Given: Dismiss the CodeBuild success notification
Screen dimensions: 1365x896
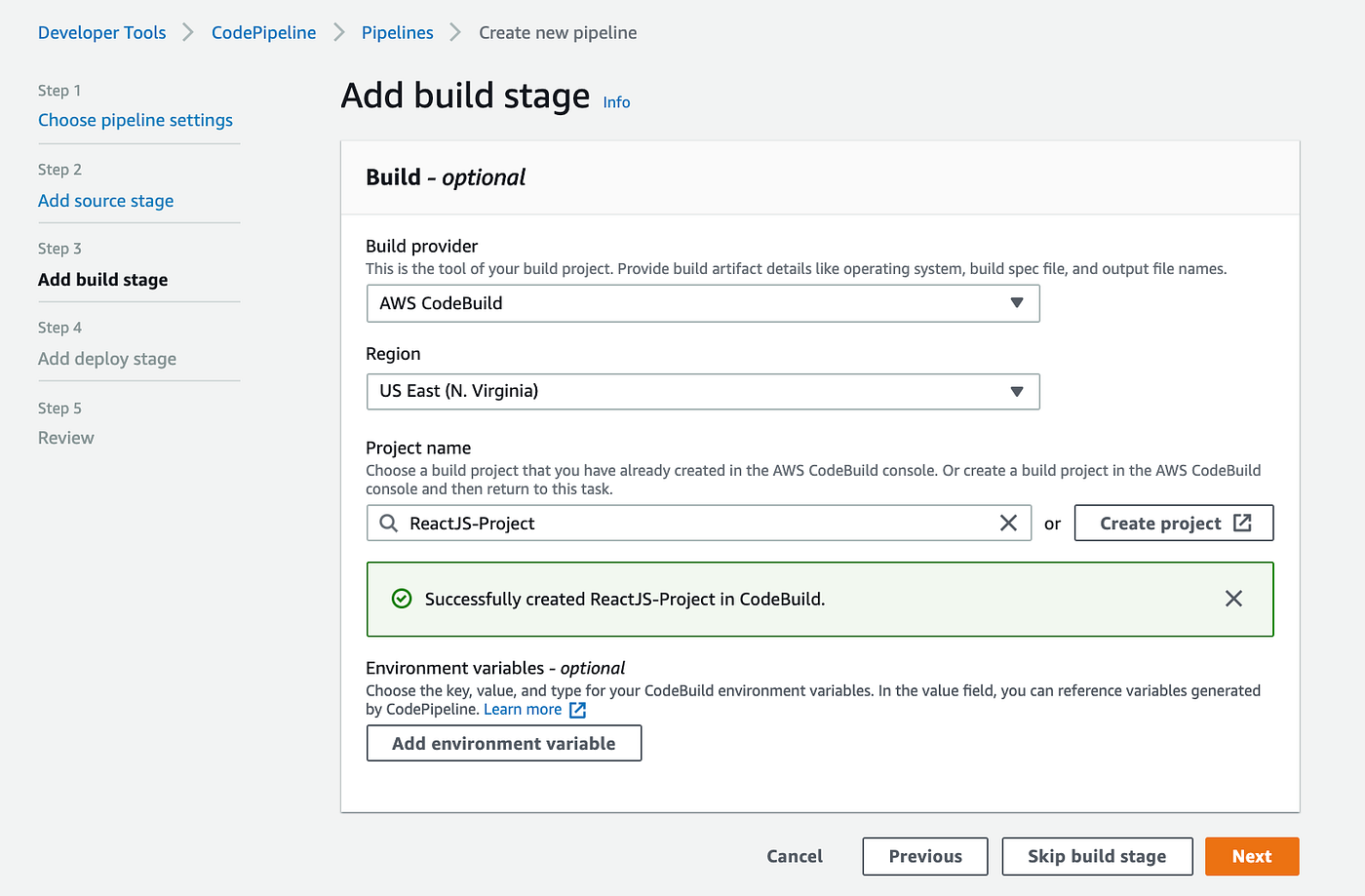Looking at the screenshot, I should tap(1233, 599).
